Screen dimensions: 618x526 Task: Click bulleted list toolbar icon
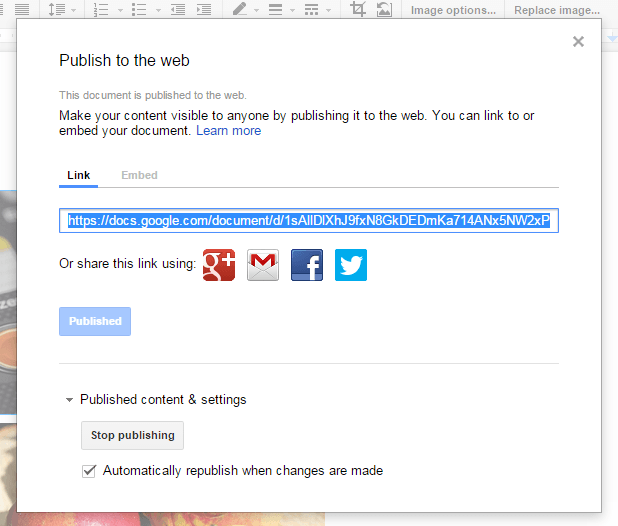139,9
